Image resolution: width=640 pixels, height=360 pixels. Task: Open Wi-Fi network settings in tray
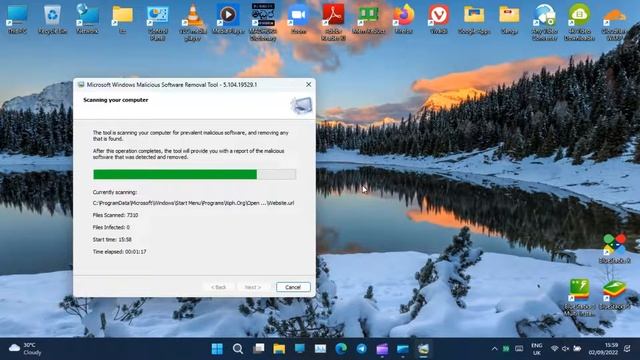point(554,349)
